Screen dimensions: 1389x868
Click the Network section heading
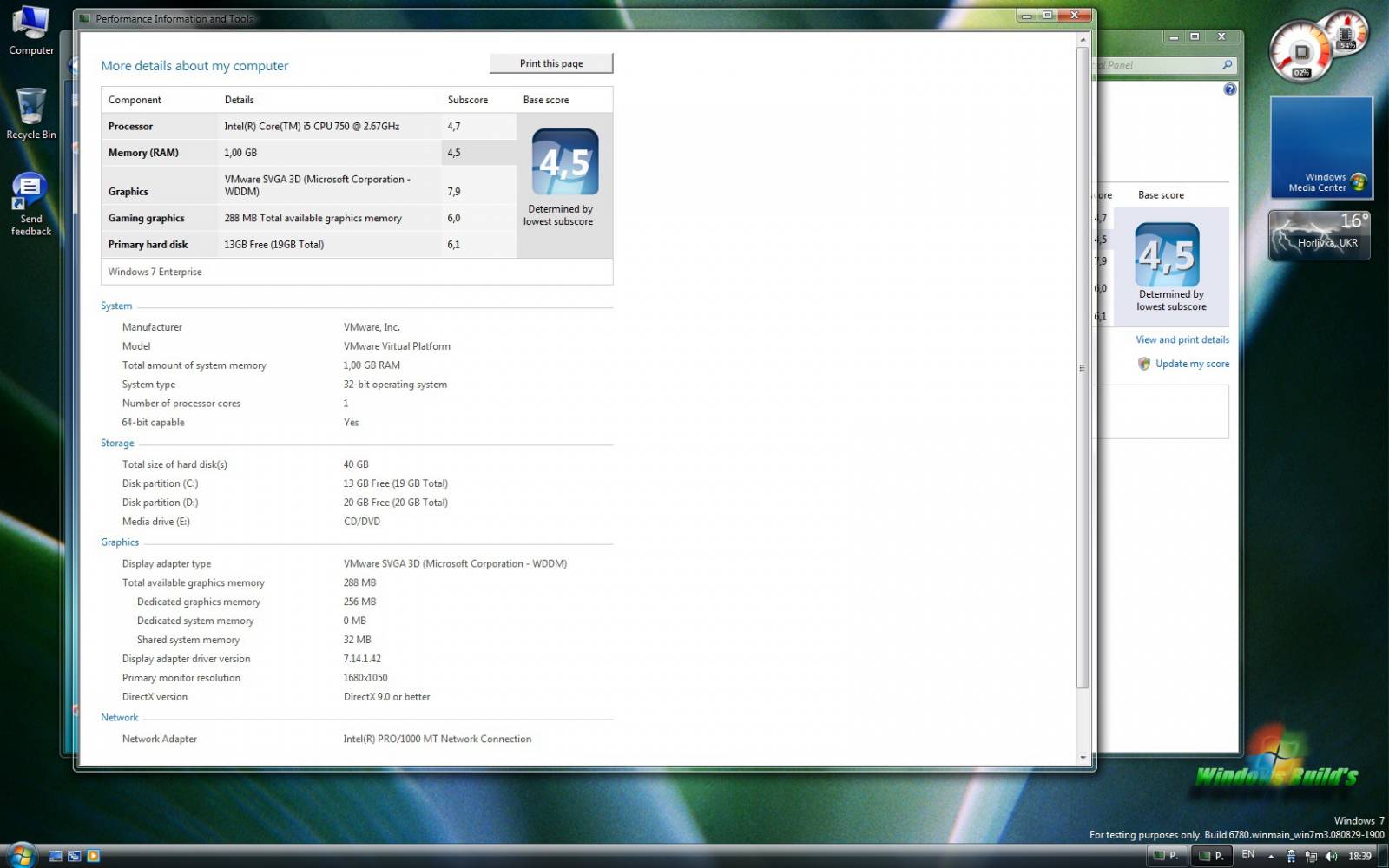[x=119, y=718]
